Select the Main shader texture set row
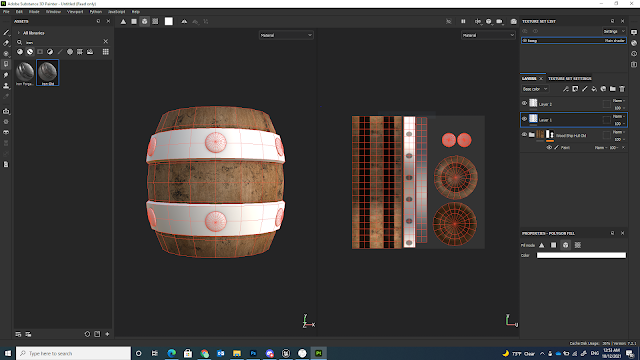Viewport: 640px width, 360px height. 573,40
